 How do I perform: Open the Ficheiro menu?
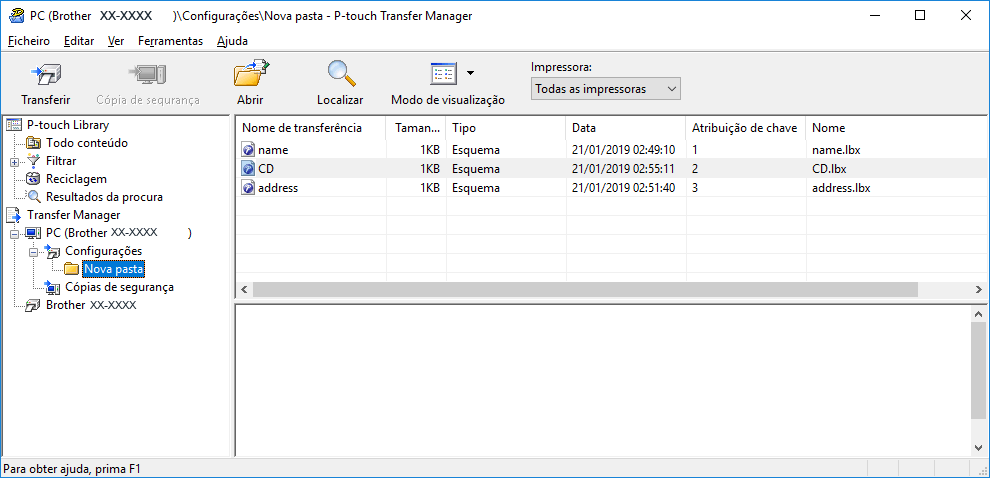pyautogui.click(x=29, y=41)
